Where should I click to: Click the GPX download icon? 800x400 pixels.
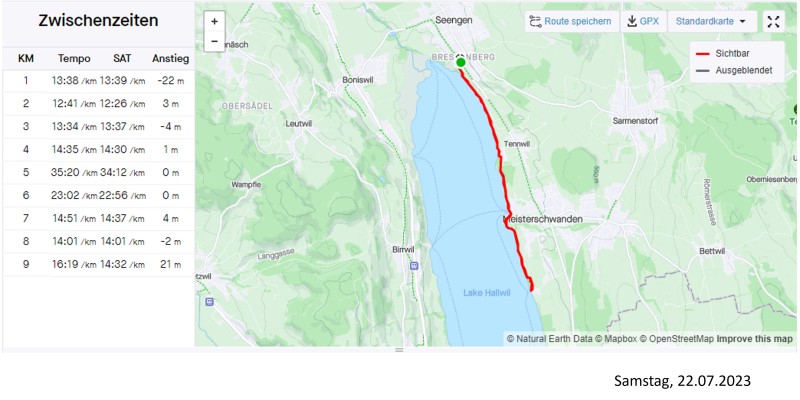coord(632,21)
